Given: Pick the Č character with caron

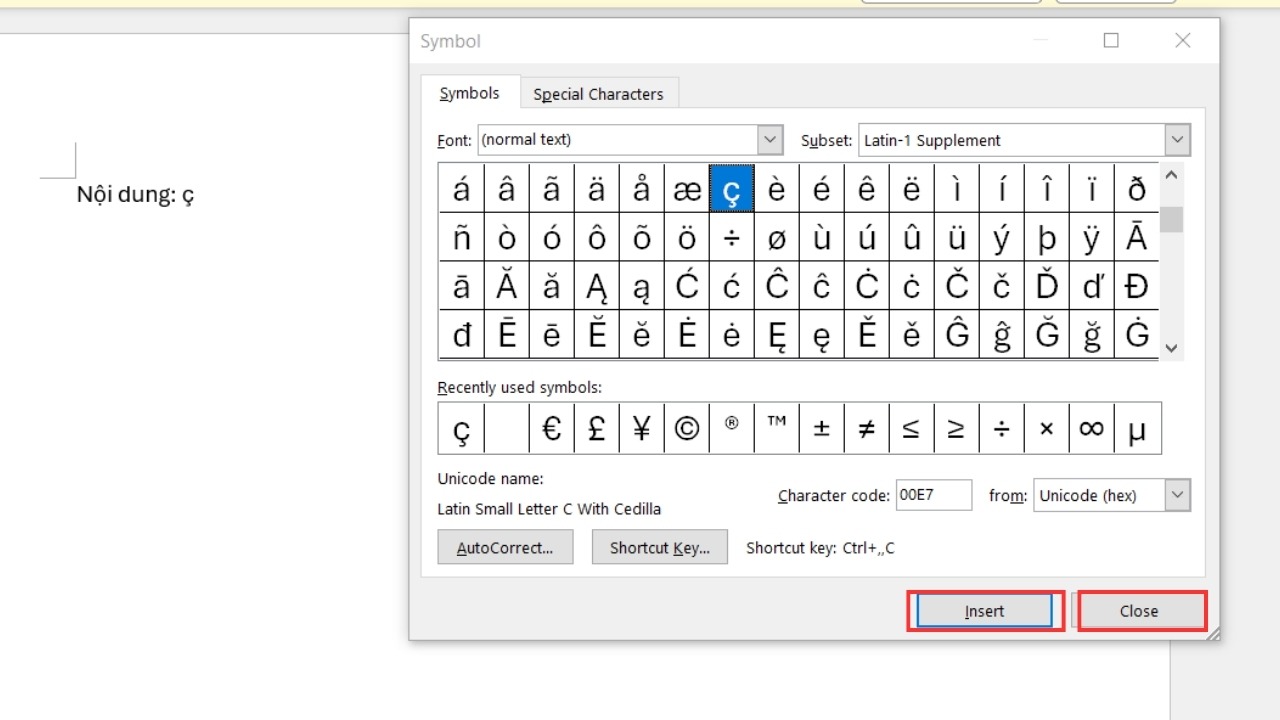Looking at the screenshot, I should (x=956, y=286).
